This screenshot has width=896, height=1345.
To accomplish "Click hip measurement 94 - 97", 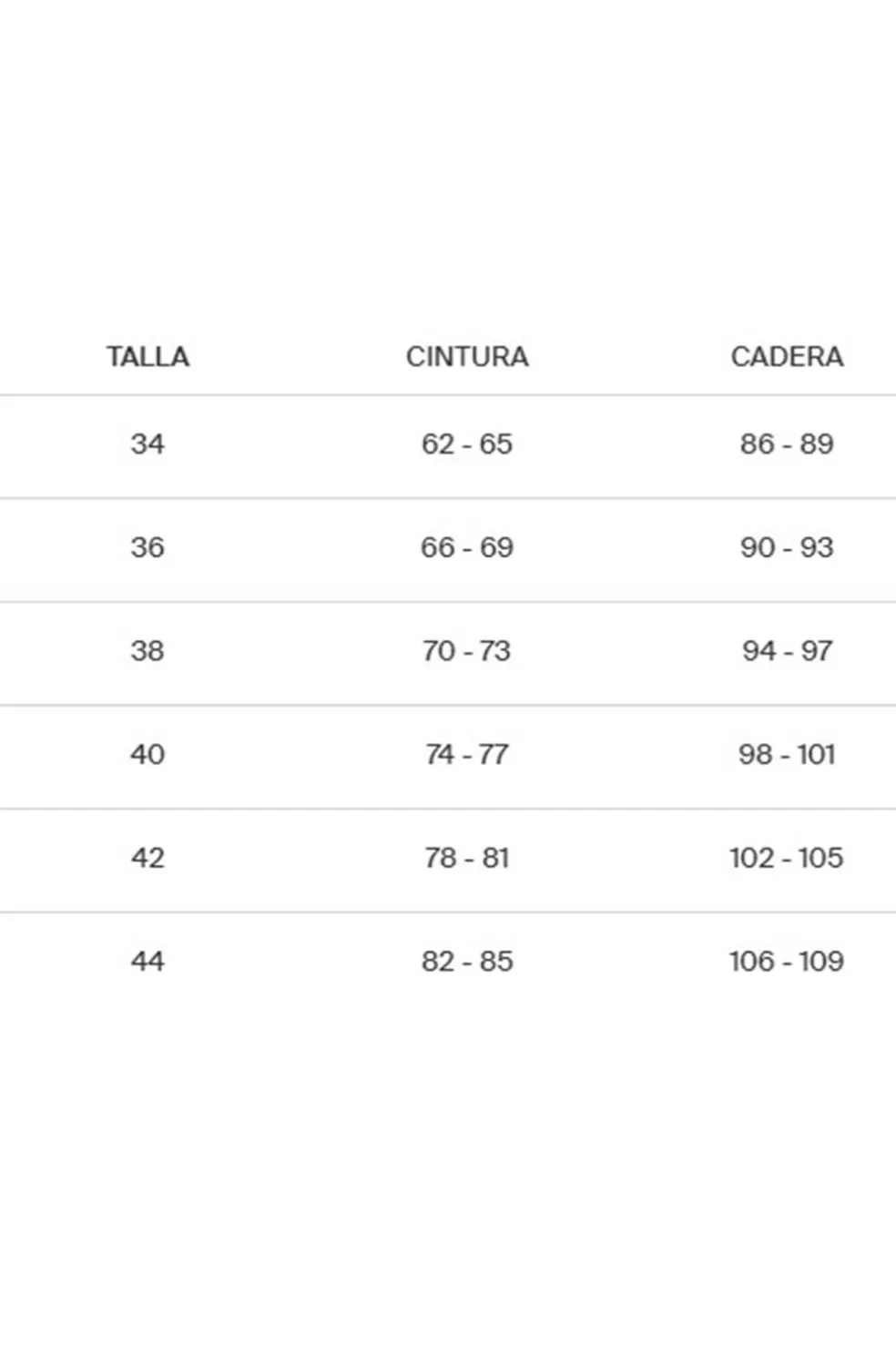I will click(787, 651).
